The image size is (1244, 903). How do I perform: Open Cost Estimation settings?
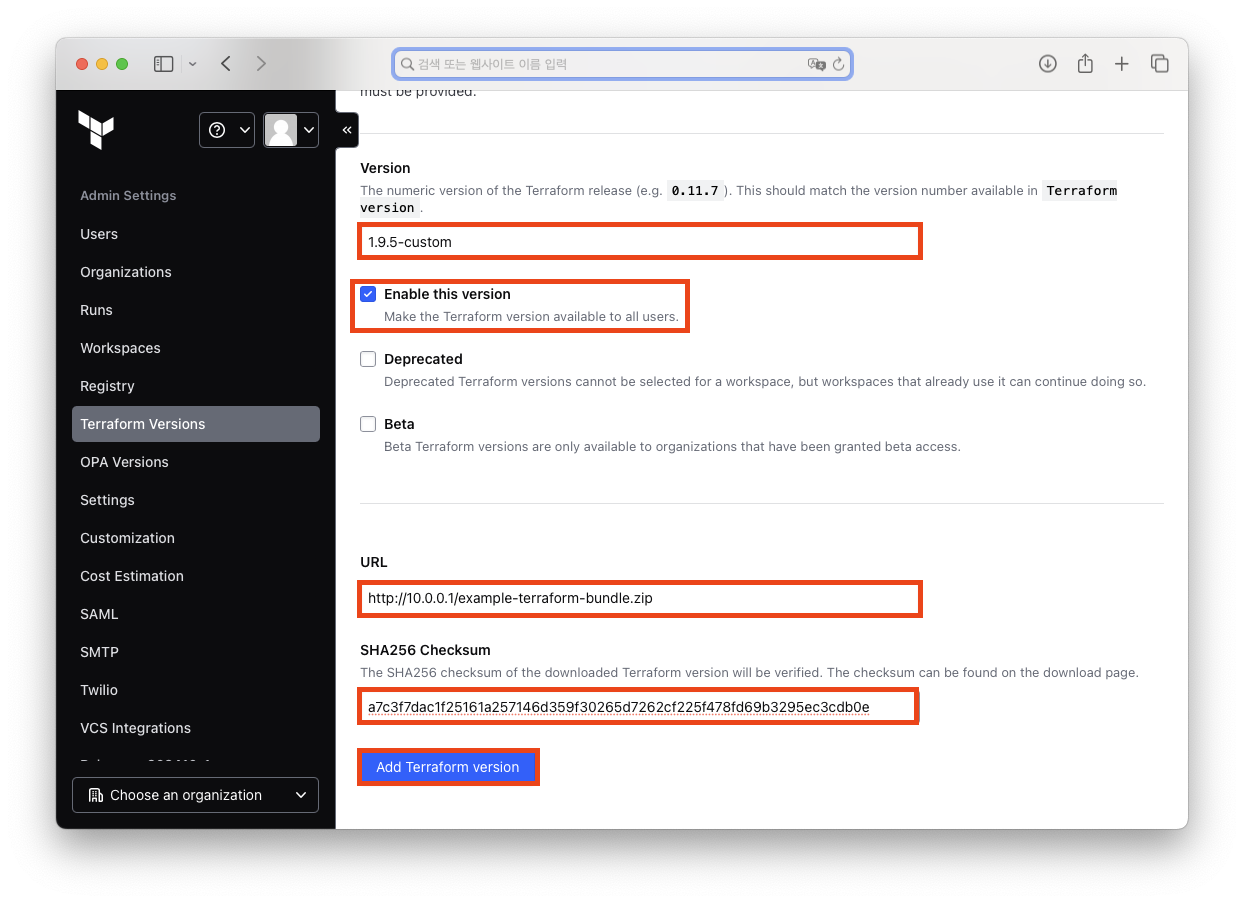(132, 576)
